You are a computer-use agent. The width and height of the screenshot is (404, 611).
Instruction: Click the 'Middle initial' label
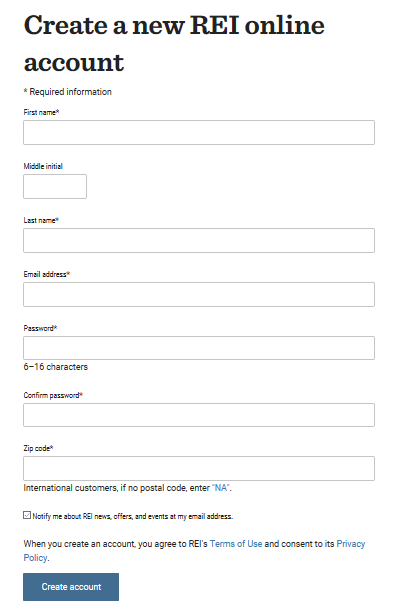(x=43, y=166)
